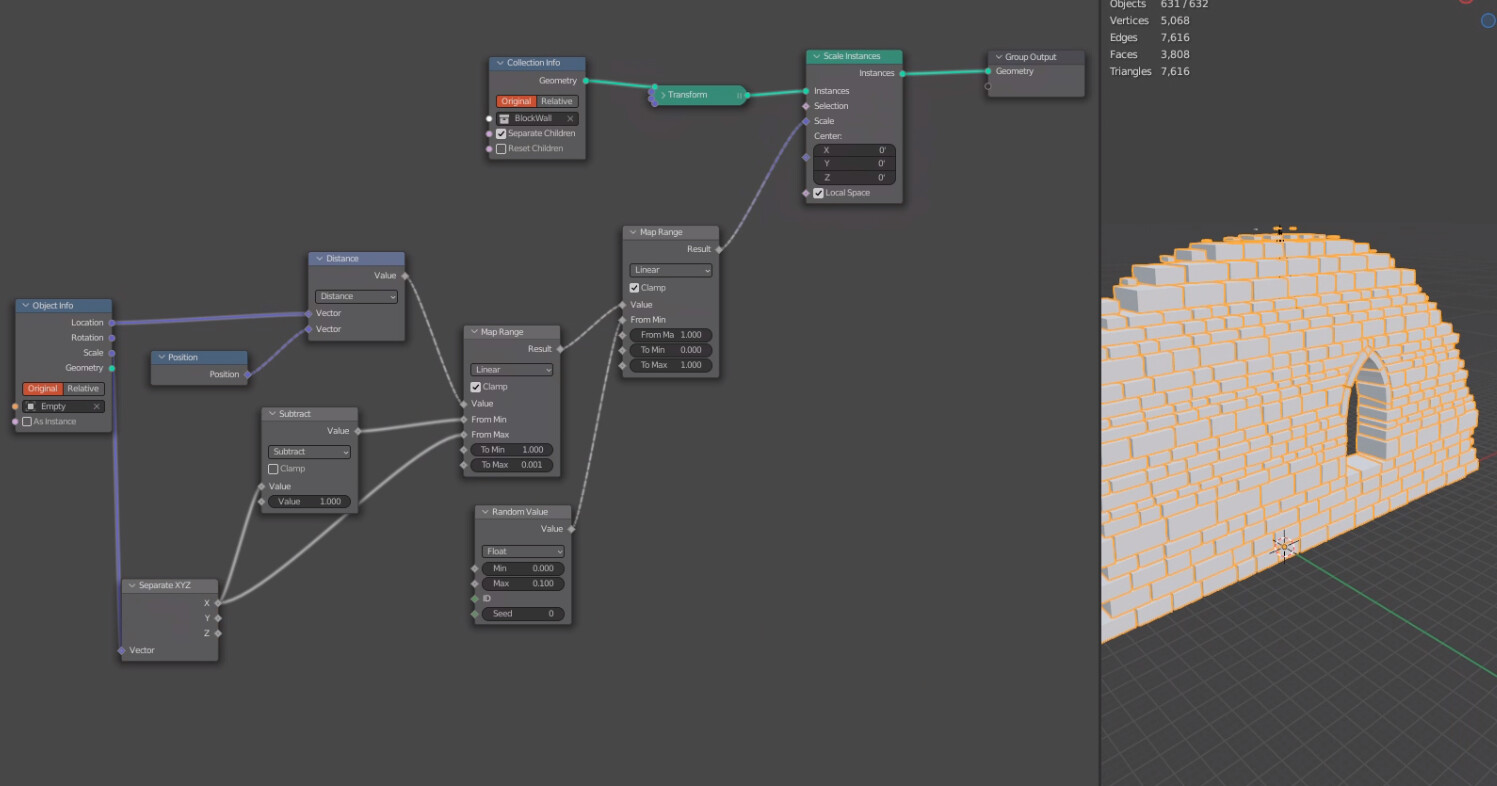Collapse the Group Output node
This screenshot has width=1497, height=786.
(x=998, y=57)
